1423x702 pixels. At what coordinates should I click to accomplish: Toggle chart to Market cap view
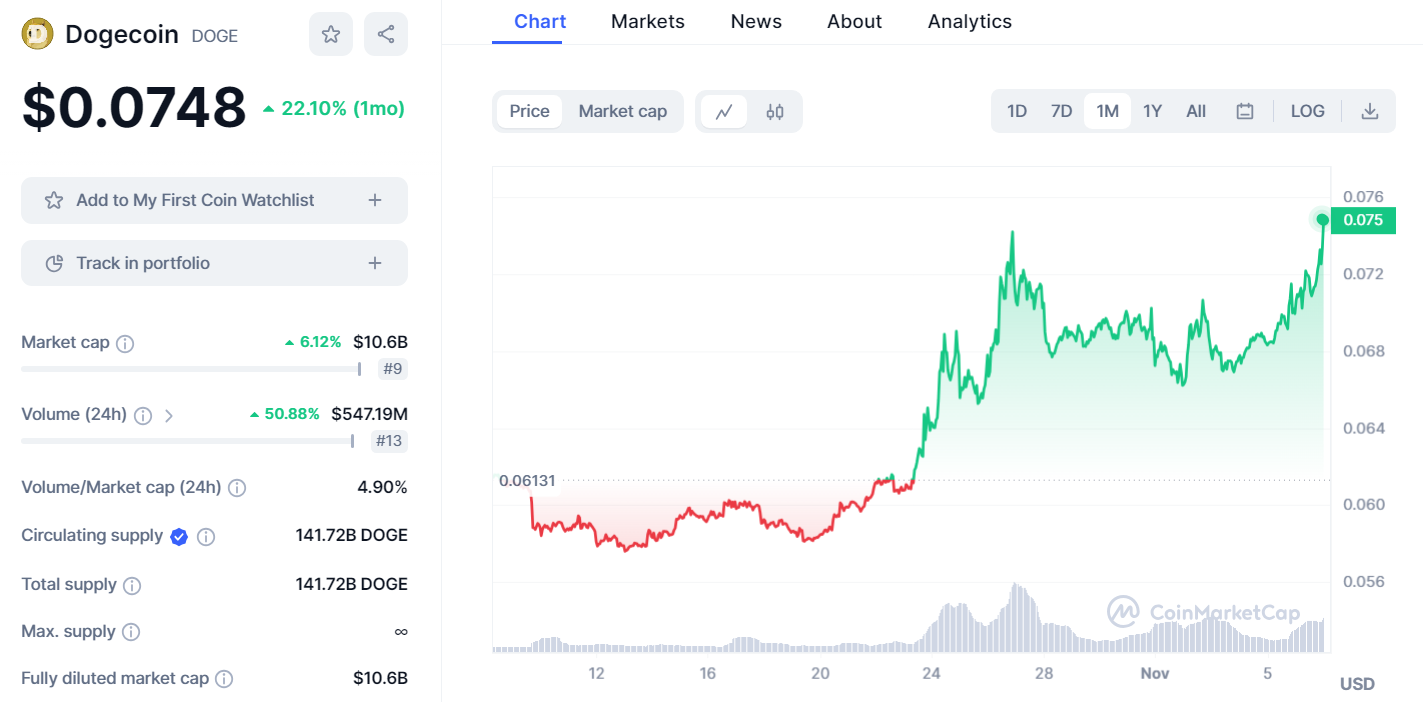click(622, 111)
